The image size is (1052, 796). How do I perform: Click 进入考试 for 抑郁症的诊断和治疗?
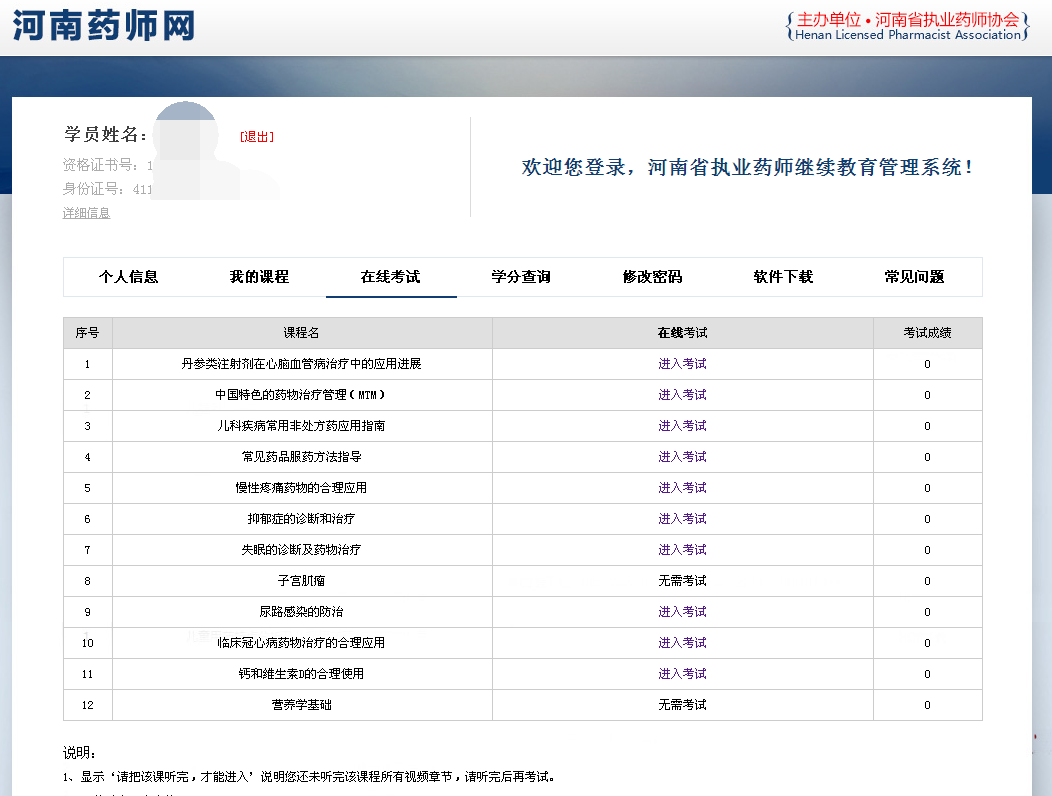click(682, 519)
